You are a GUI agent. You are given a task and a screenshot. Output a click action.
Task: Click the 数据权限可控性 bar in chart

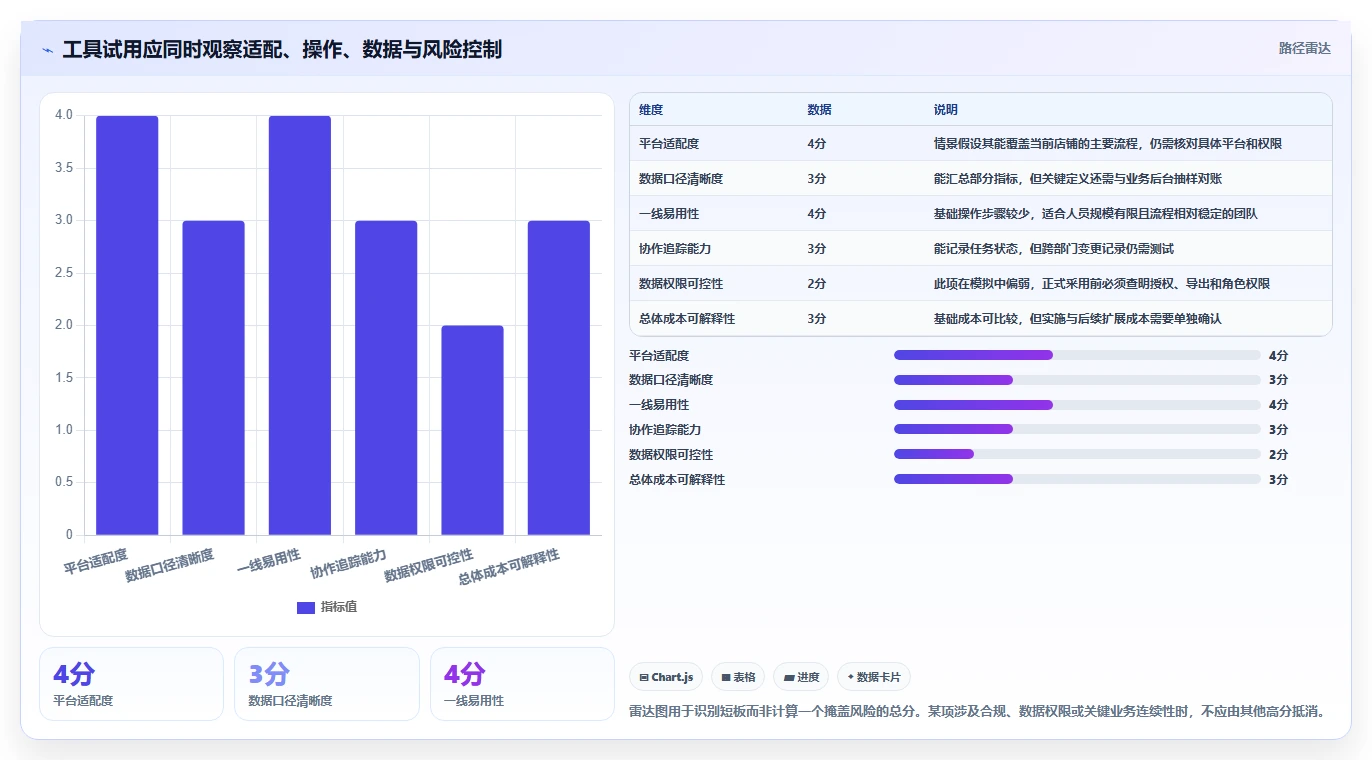pos(472,430)
